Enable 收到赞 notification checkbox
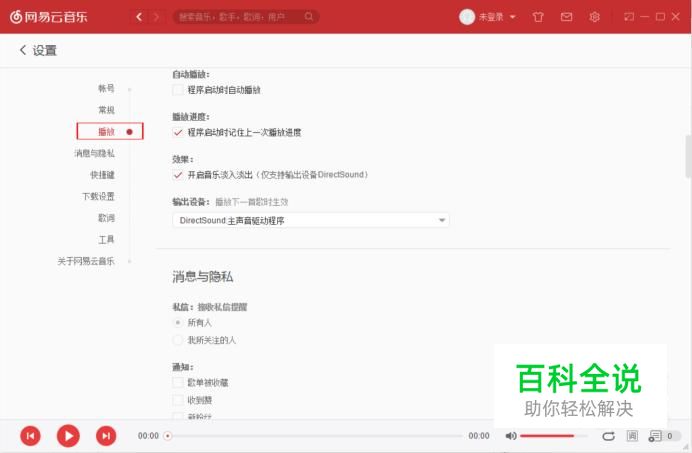The image size is (692, 453). tap(178, 400)
